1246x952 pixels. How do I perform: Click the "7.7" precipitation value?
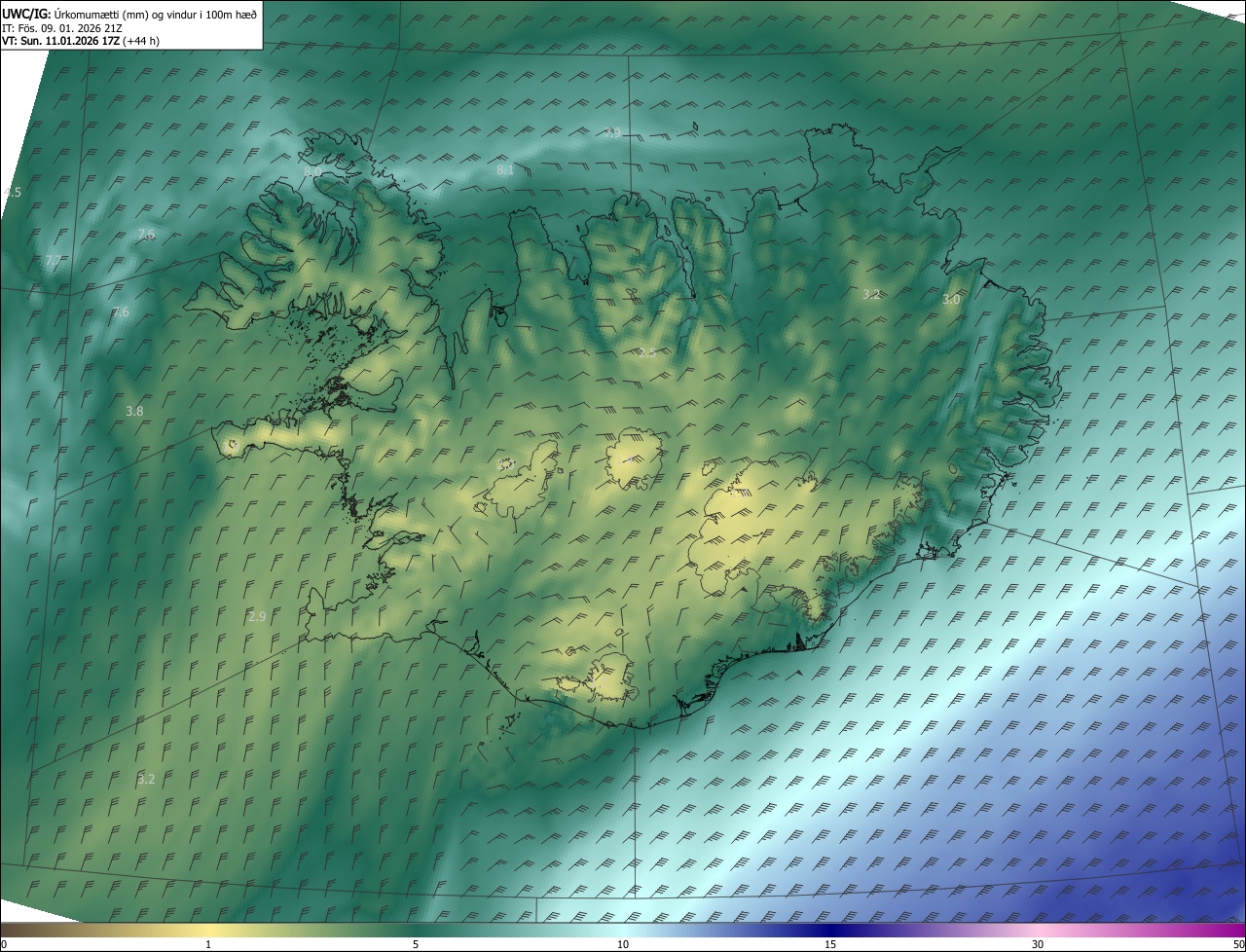[54, 261]
